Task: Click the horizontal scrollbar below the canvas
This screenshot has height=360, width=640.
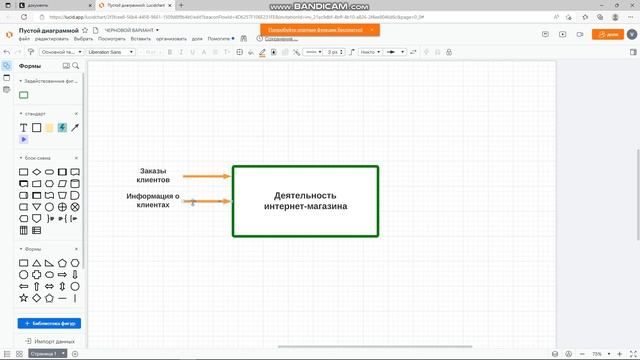Action: click(x=375, y=347)
